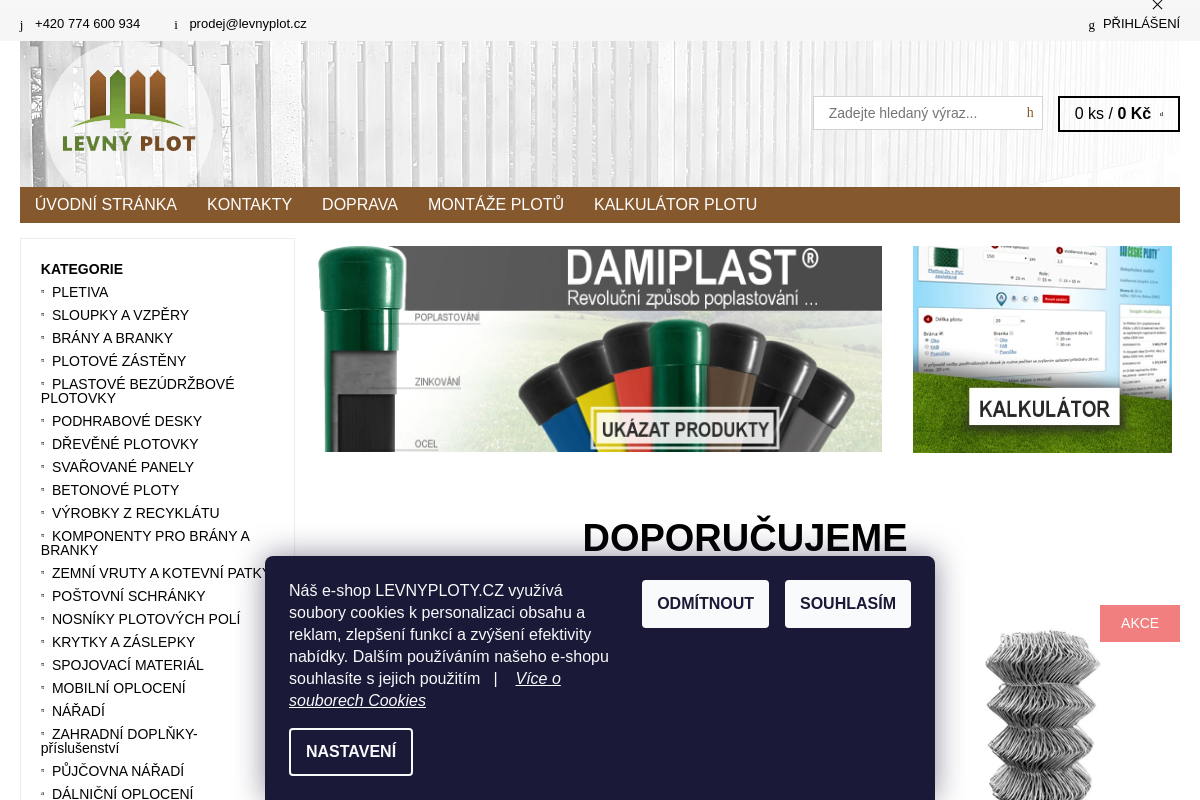This screenshot has width=1200, height=800.
Task: Open MONTÁŽE PLOTŮ menu item
Action: coord(496,205)
